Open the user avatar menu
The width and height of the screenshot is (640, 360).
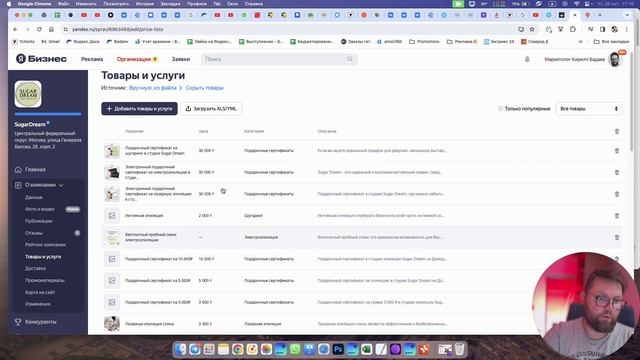(615, 59)
